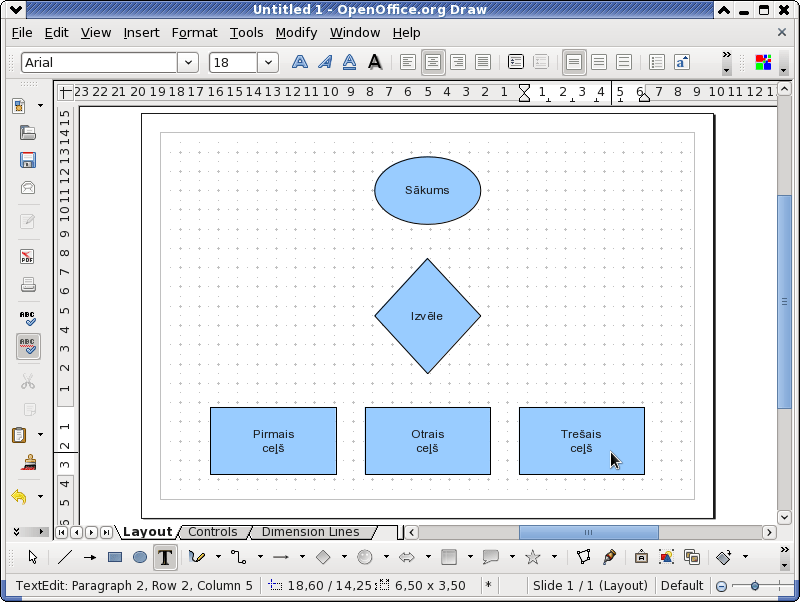
Task: Export directly as PDF
Action: [x=28, y=256]
